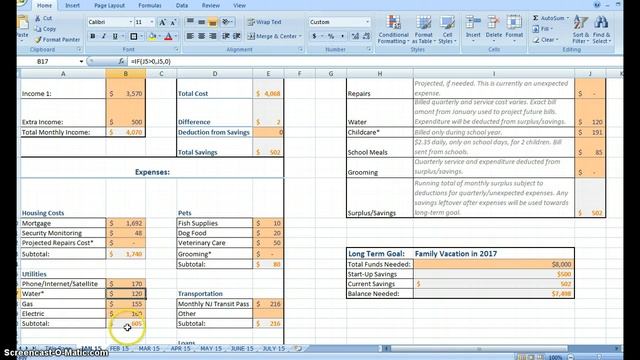
Task: Click Decrease Indent icon
Action: [x=225, y=36]
